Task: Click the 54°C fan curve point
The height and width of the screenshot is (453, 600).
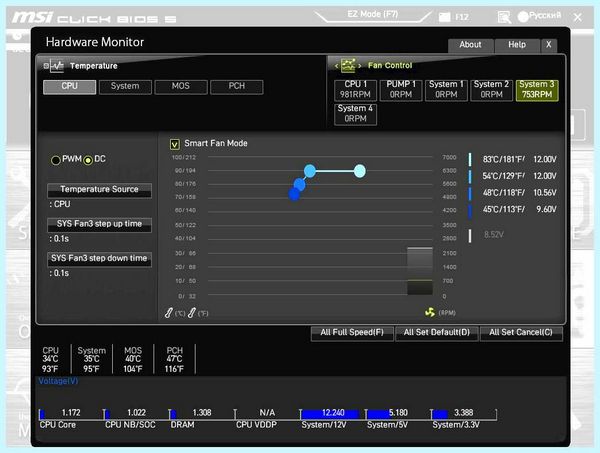Action: (310, 171)
